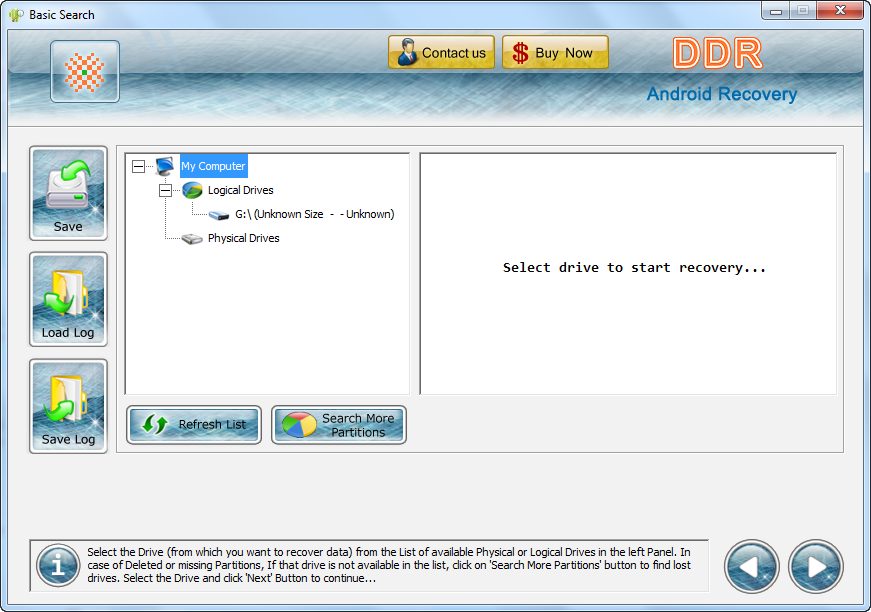Click the Contact us button
This screenshot has width=871, height=612.
(x=442, y=52)
